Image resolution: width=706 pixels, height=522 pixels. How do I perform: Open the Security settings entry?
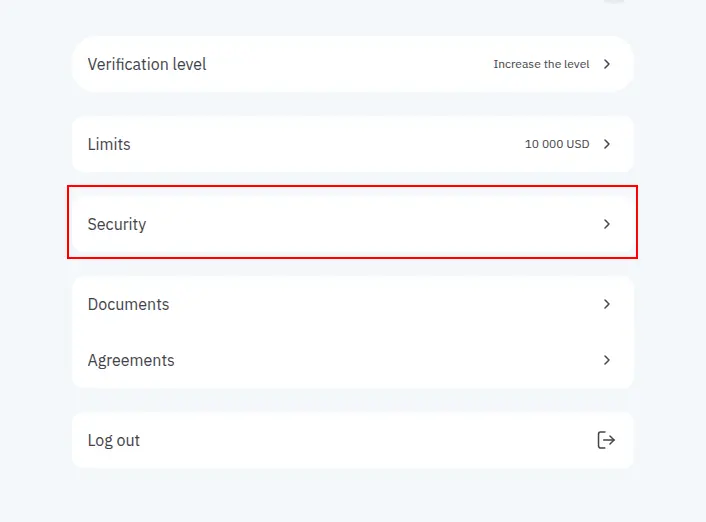(x=117, y=224)
